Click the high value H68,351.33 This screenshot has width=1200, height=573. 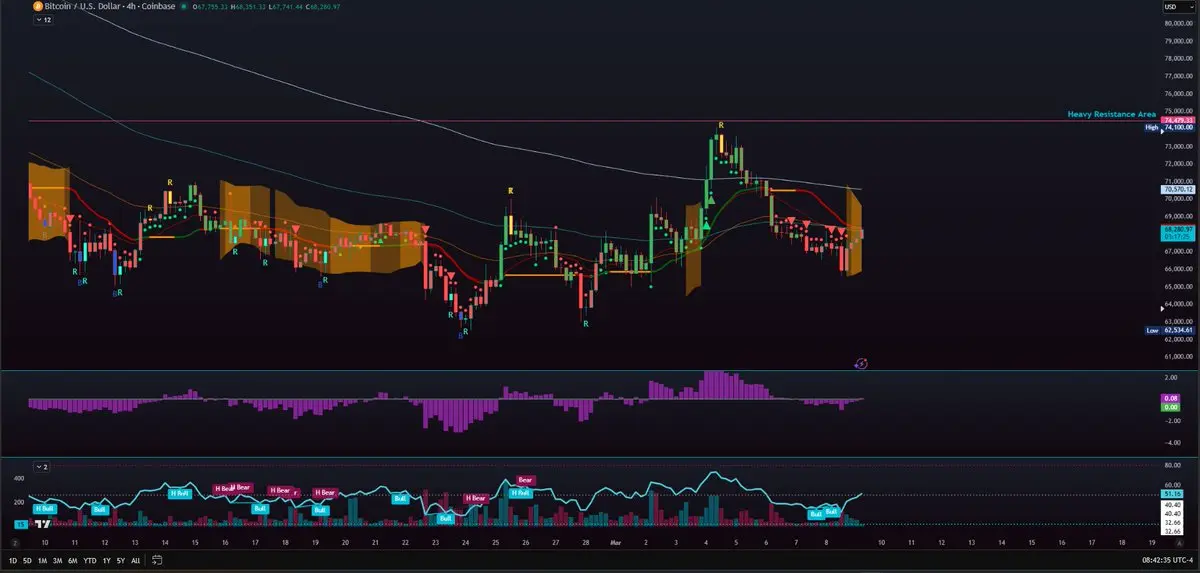click(248, 6)
